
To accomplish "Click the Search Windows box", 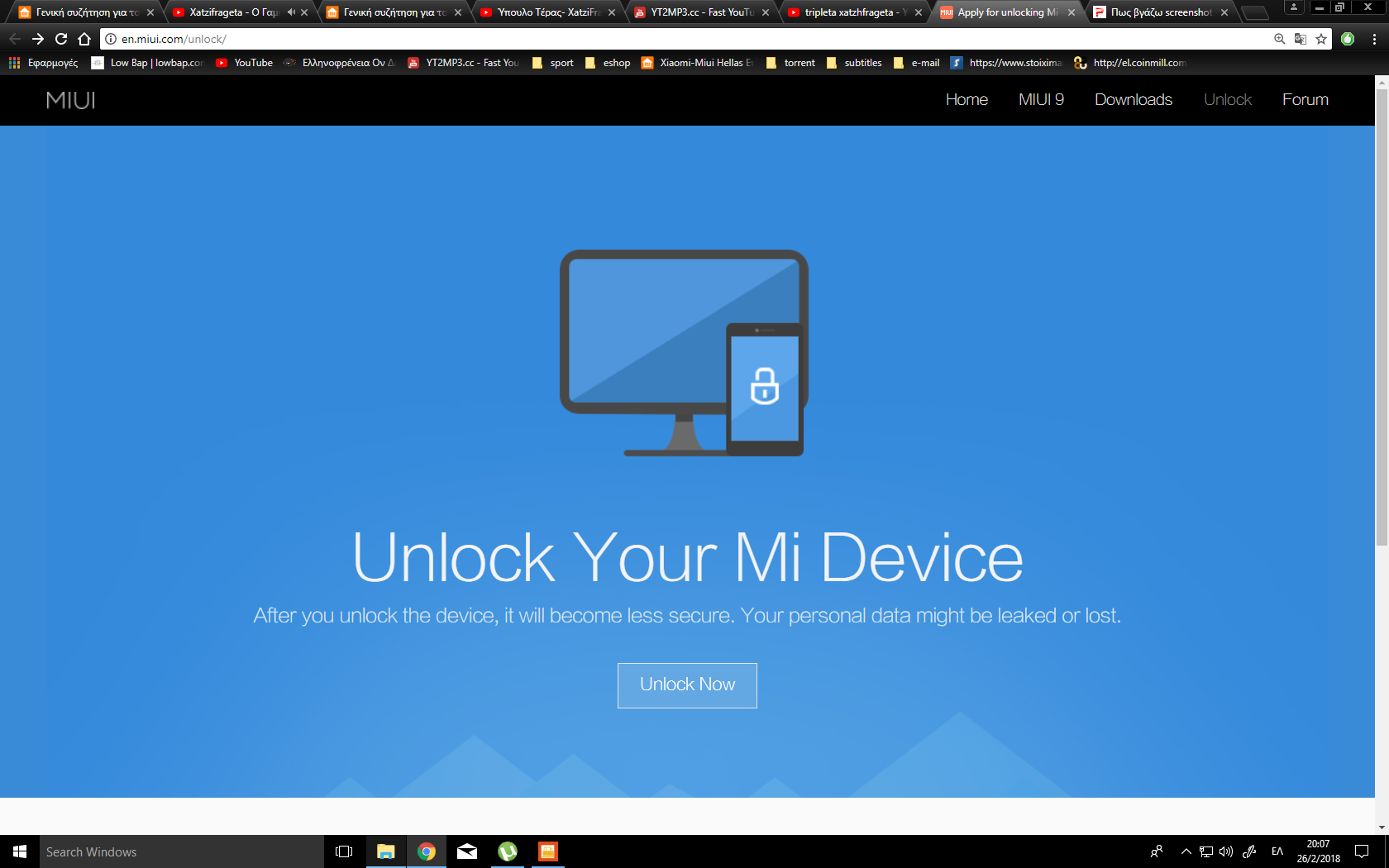I will coord(182,851).
